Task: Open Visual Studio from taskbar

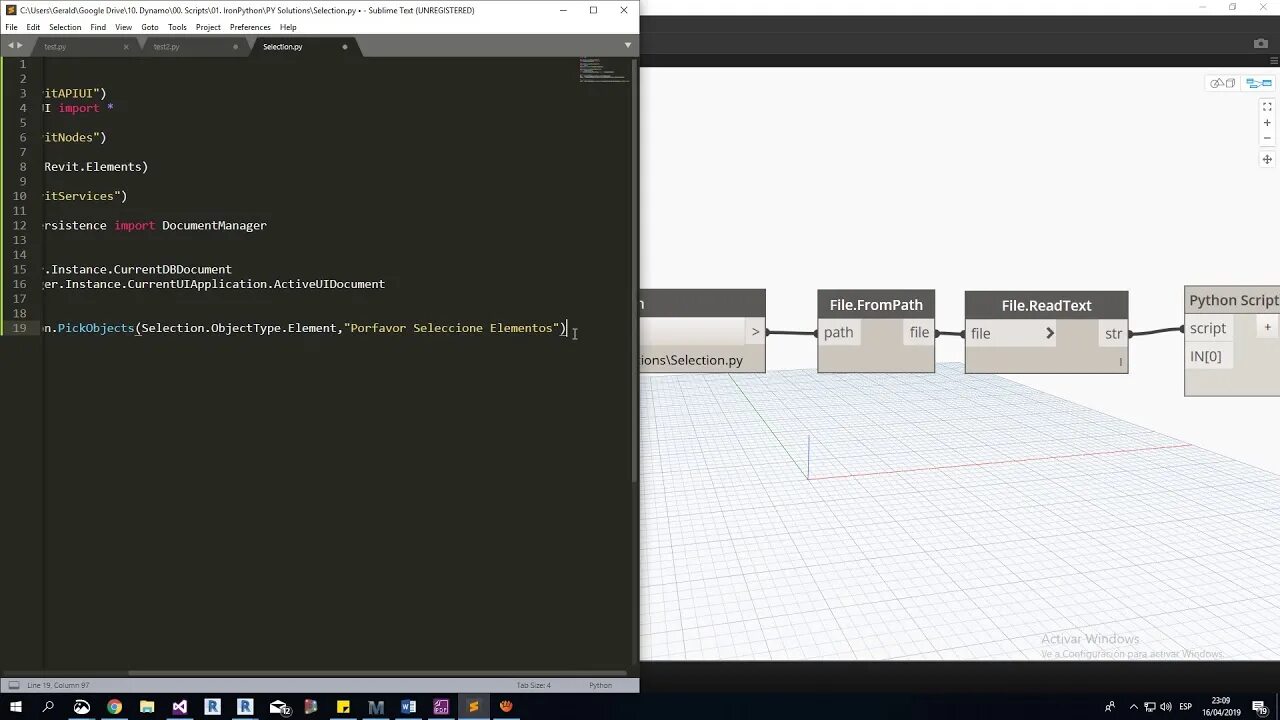Action: click(180, 707)
